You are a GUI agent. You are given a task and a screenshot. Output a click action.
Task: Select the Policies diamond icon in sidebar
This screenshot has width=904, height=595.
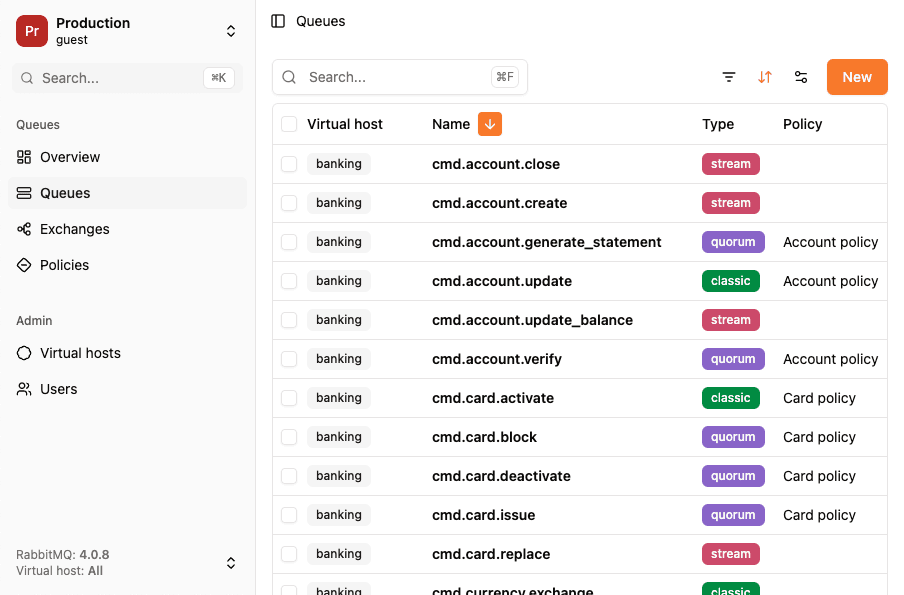click(x=22, y=265)
